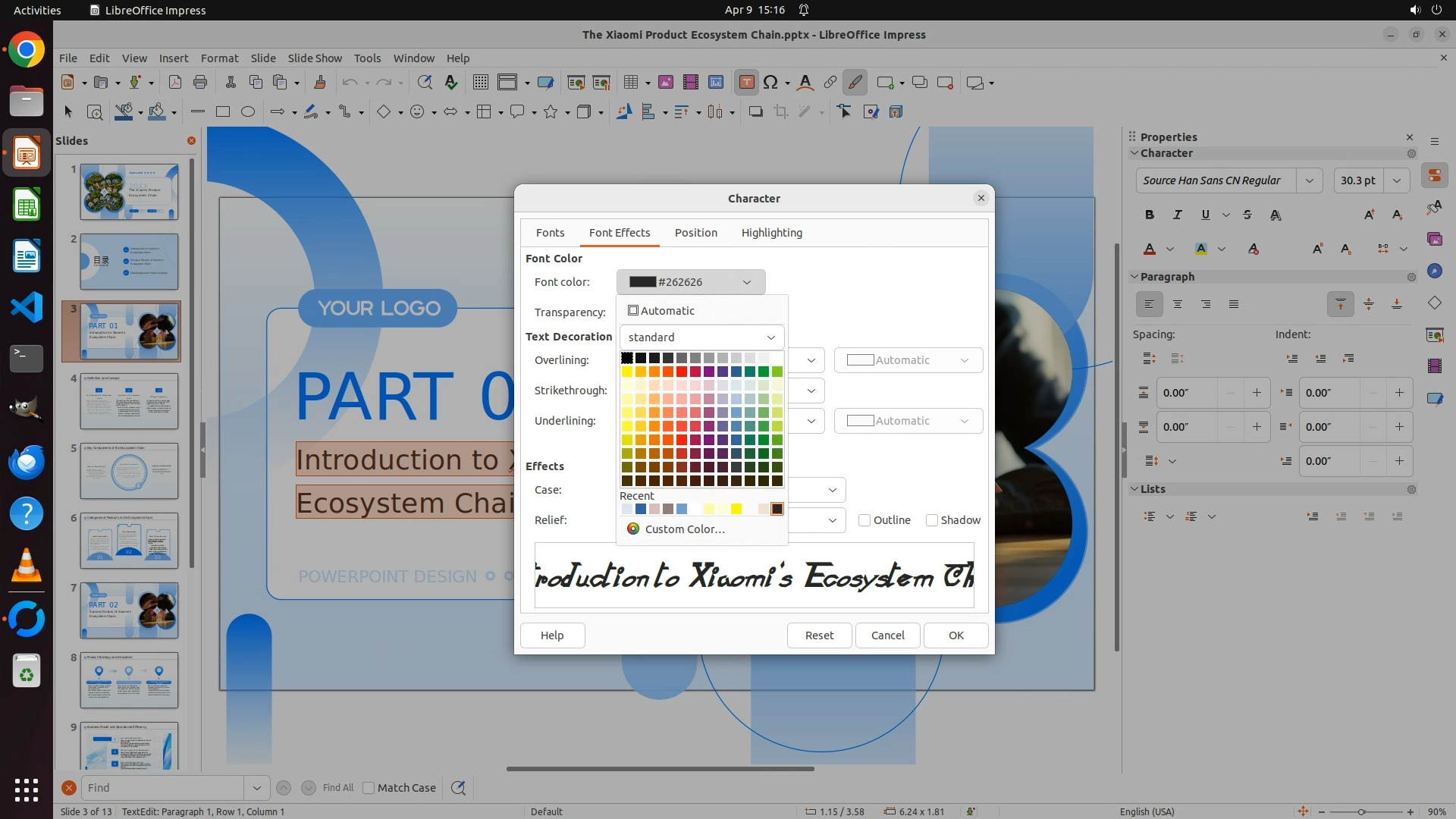
Task: Click the Bold icon in Properties sidebar
Action: click(x=1150, y=215)
